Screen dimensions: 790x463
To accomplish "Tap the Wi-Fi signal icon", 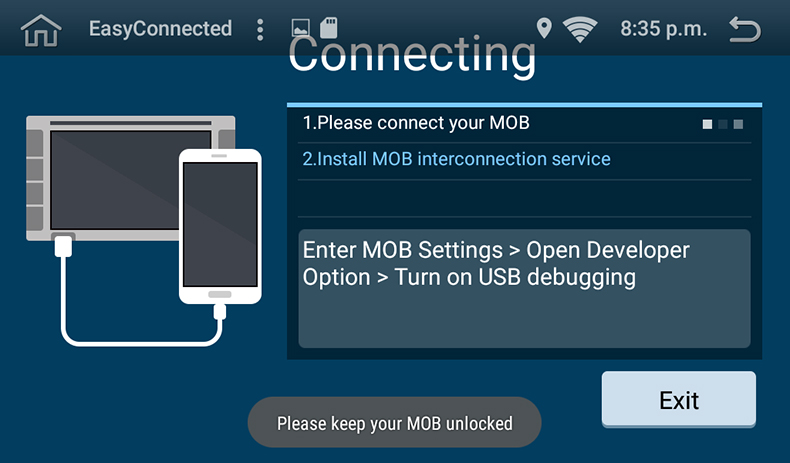I will [580, 29].
